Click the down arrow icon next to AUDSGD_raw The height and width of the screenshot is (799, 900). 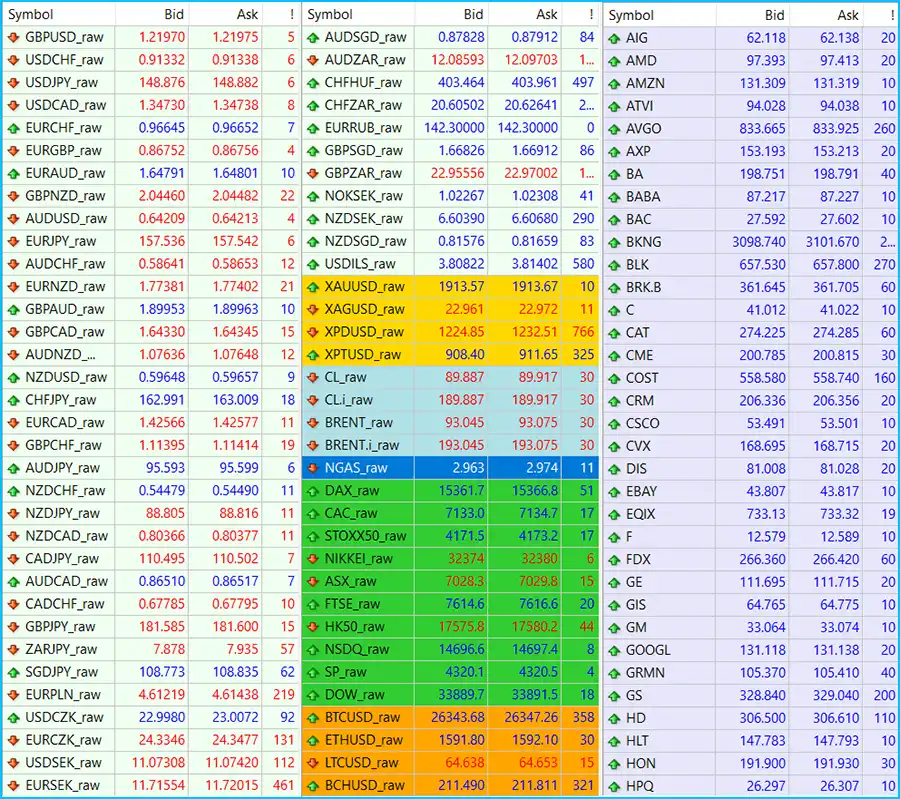tap(313, 37)
